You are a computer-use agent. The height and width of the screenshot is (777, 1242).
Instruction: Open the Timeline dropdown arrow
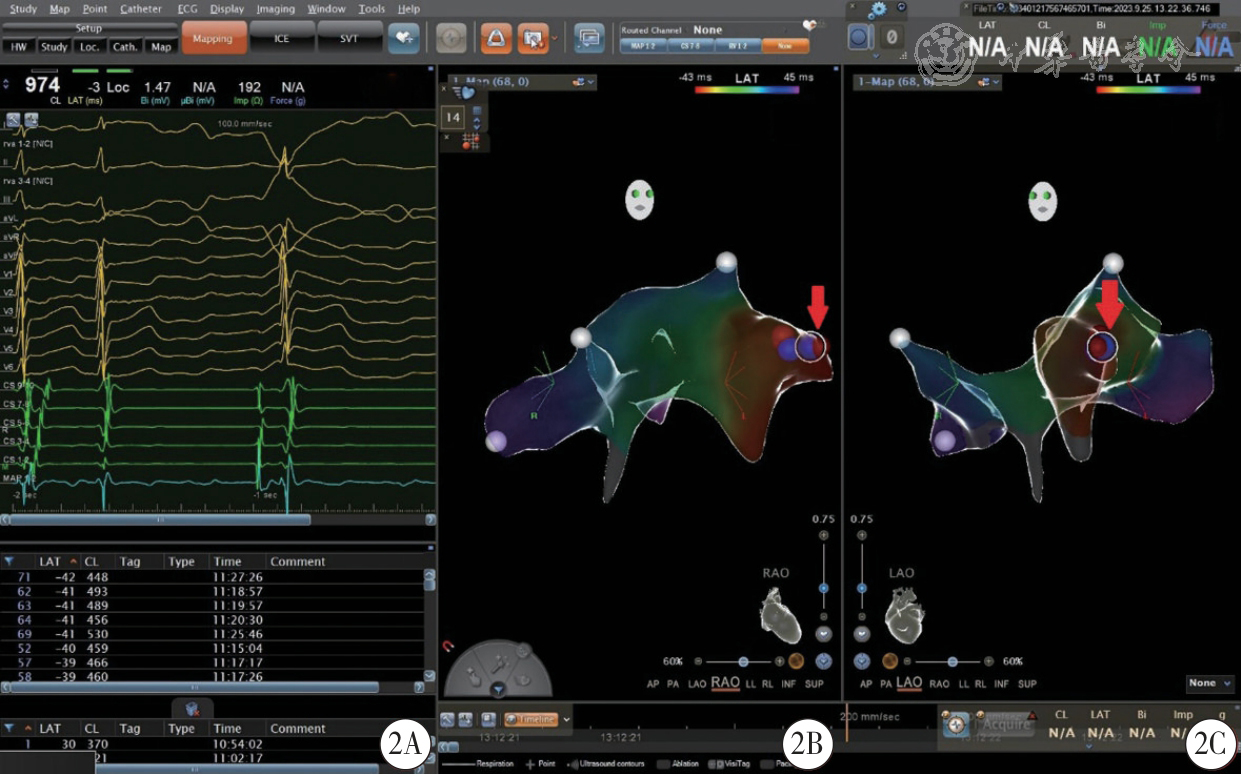click(567, 719)
